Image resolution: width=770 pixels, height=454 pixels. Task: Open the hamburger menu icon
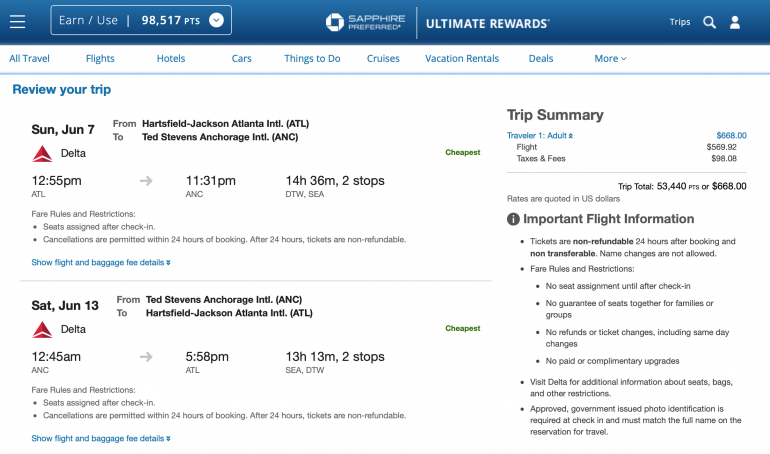(18, 21)
